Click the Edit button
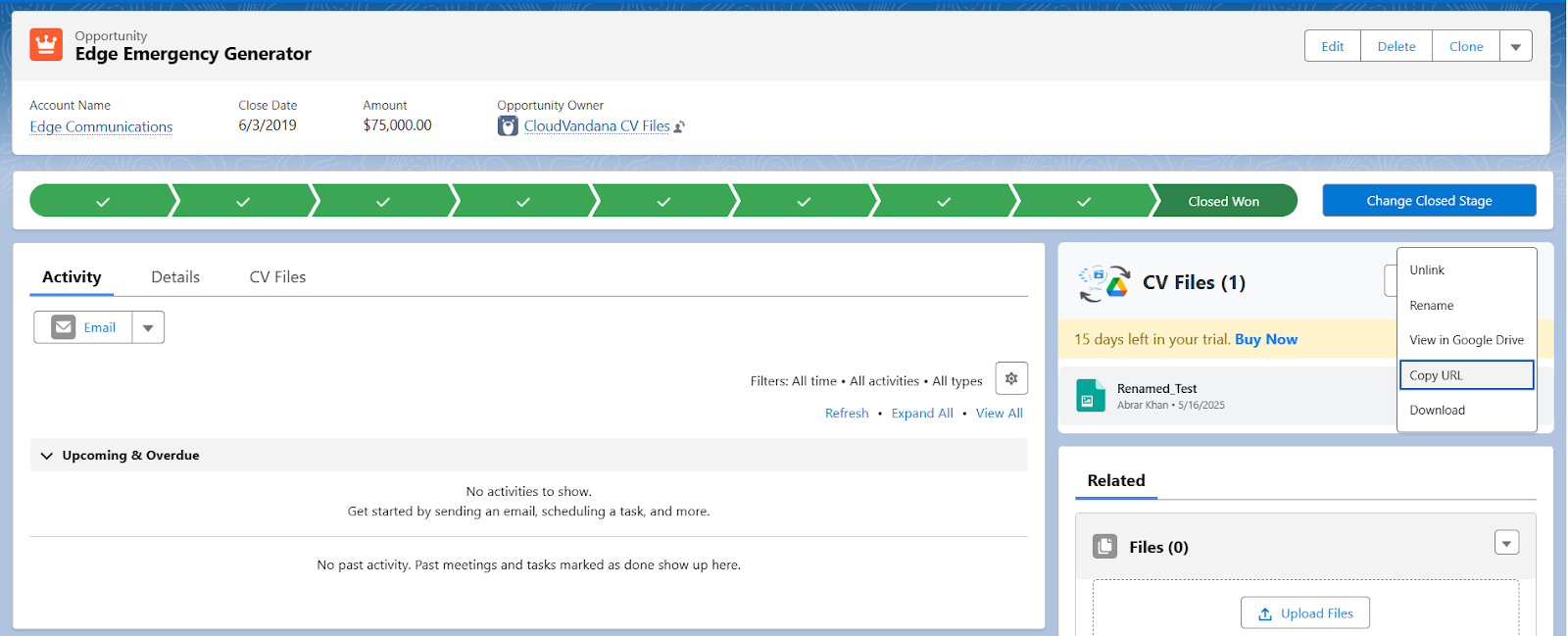Viewport: 1568px width, 636px height. tap(1333, 46)
